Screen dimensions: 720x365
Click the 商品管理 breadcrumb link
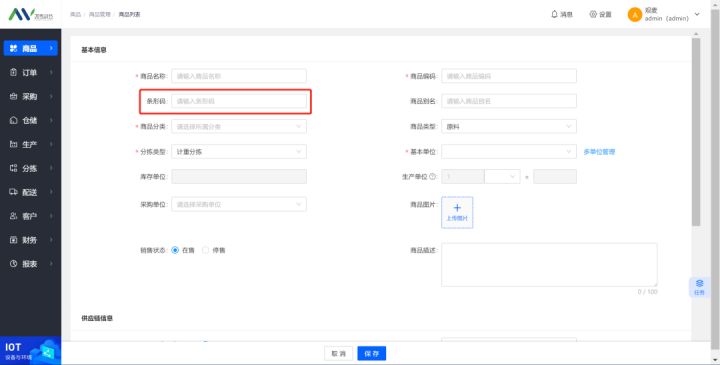[100, 14]
